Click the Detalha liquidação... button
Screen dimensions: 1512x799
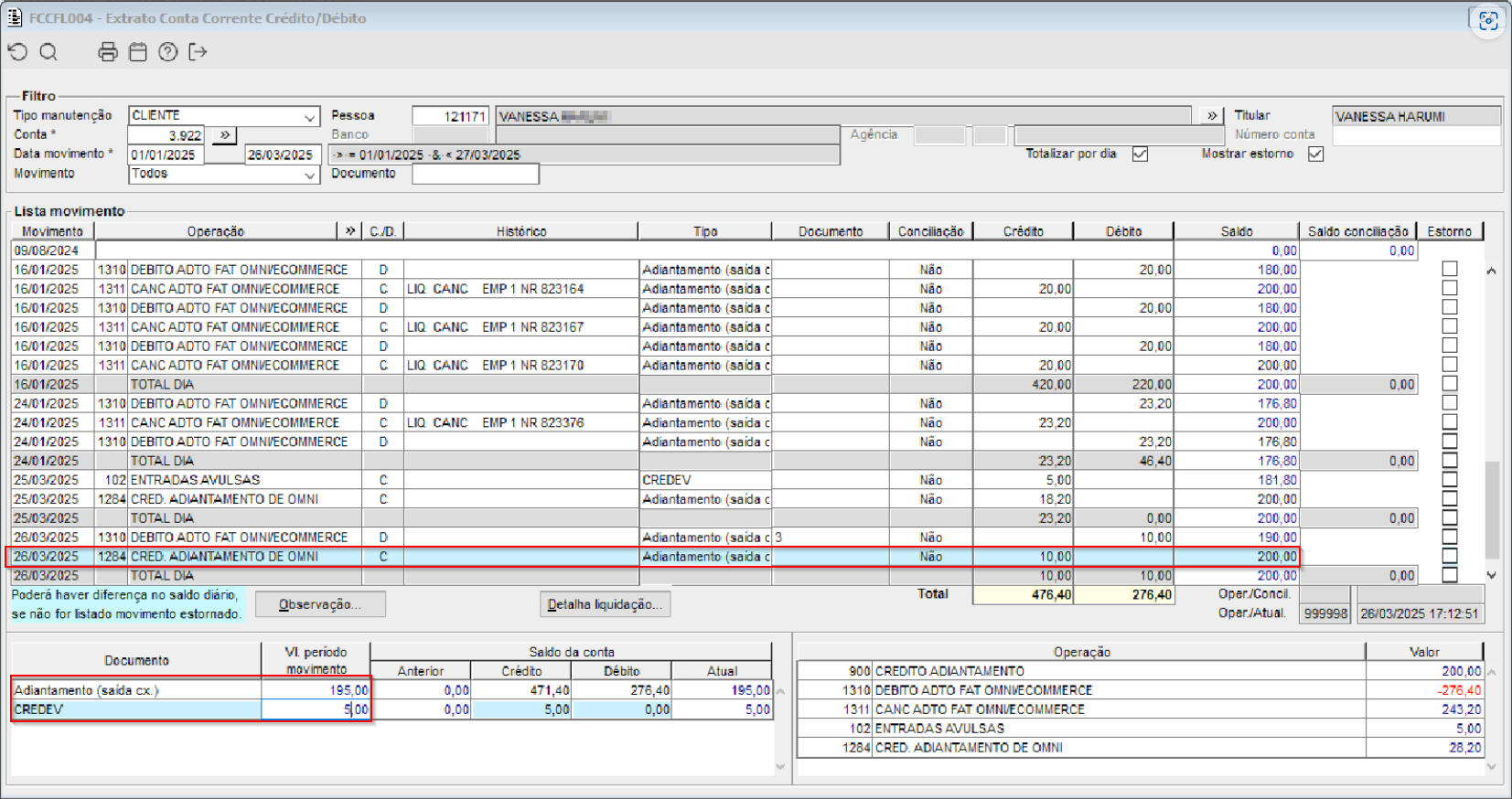[x=605, y=604]
